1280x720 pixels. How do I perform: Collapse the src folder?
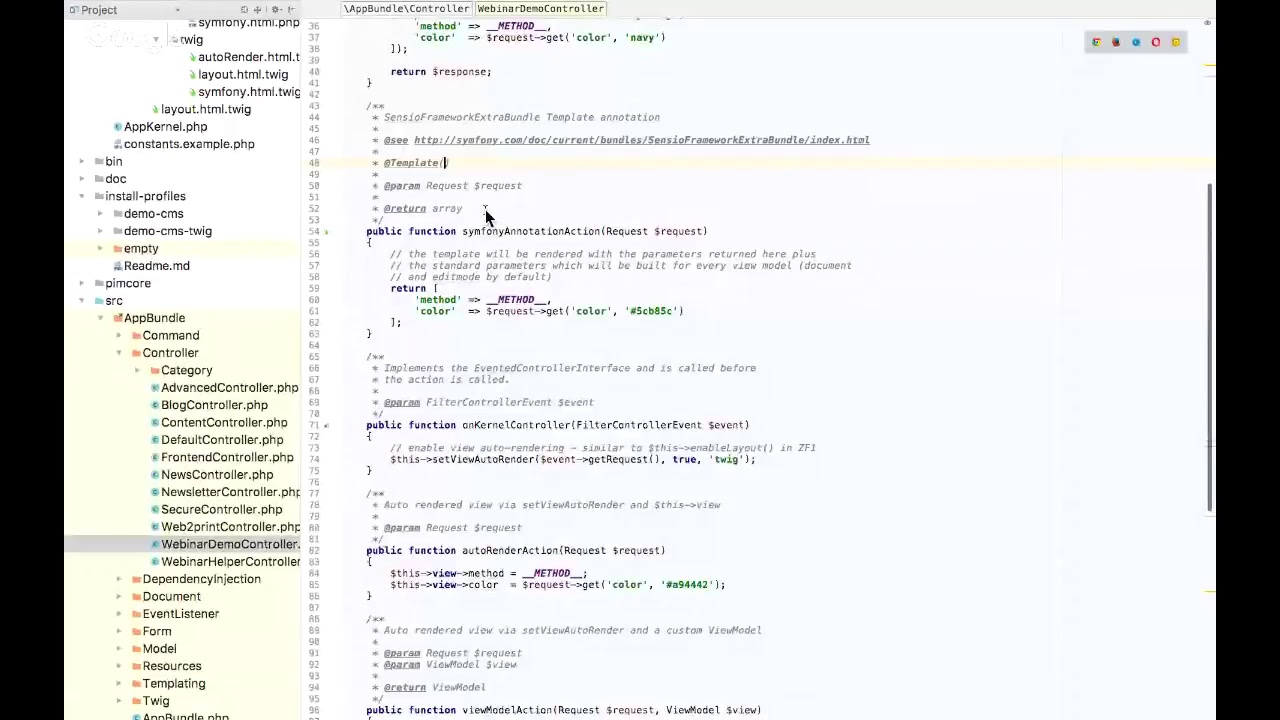click(x=82, y=301)
